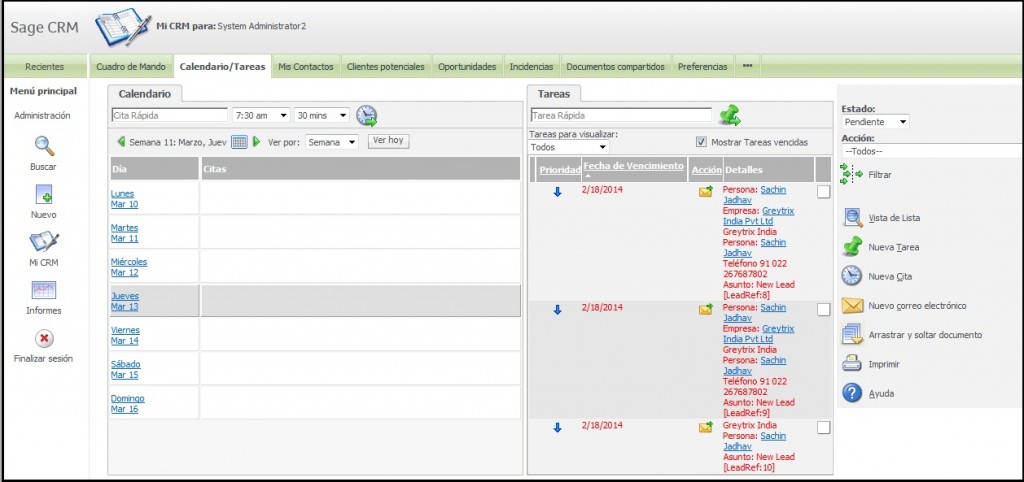Click the quick appointment clock icon
The width and height of the screenshot is (1024, 482).
point(366,116)
